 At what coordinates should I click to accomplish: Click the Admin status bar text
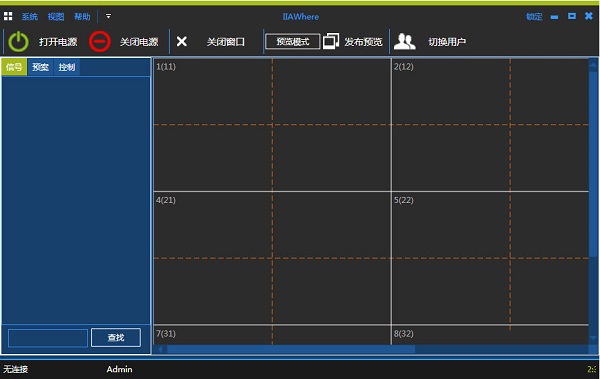pos(119,369)
